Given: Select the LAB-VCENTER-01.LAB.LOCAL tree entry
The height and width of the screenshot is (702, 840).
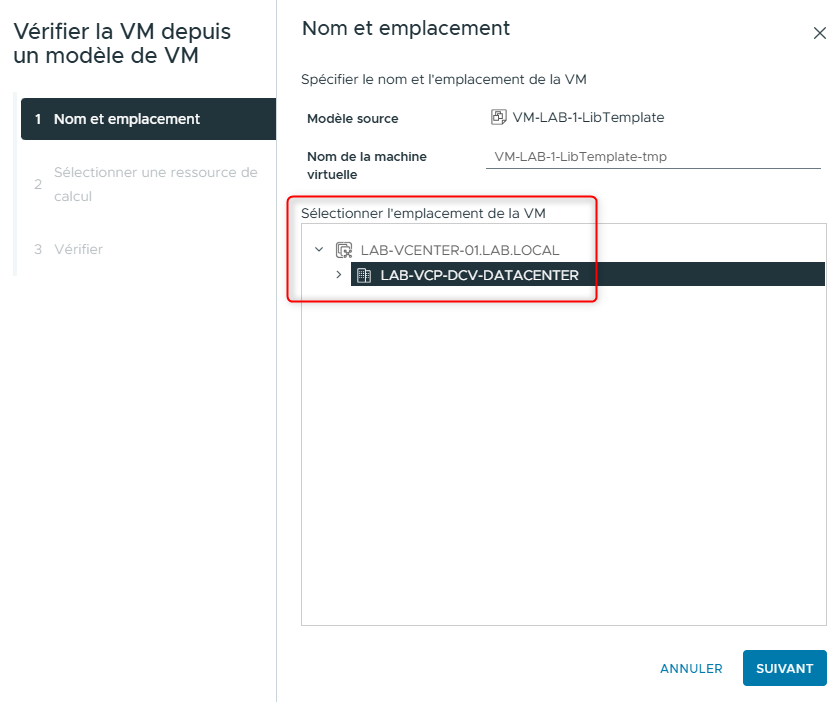Looking at the screenshot, I should [459, 250].
